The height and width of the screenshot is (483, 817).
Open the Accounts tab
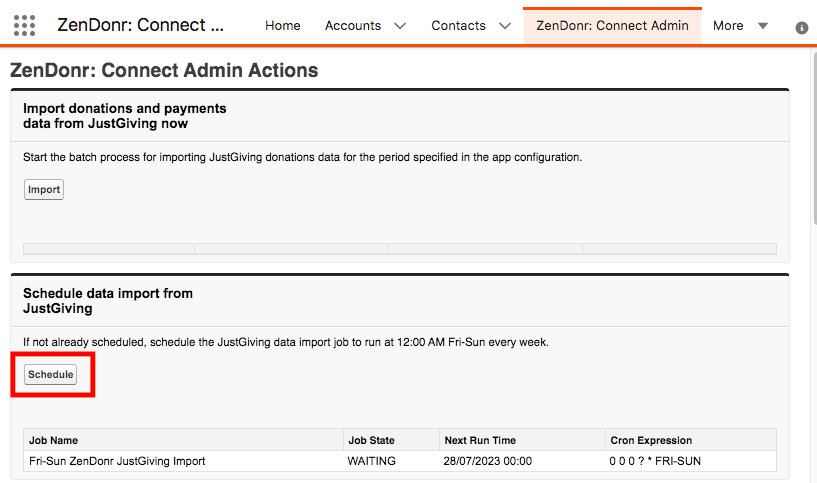(x=353, y=26)
